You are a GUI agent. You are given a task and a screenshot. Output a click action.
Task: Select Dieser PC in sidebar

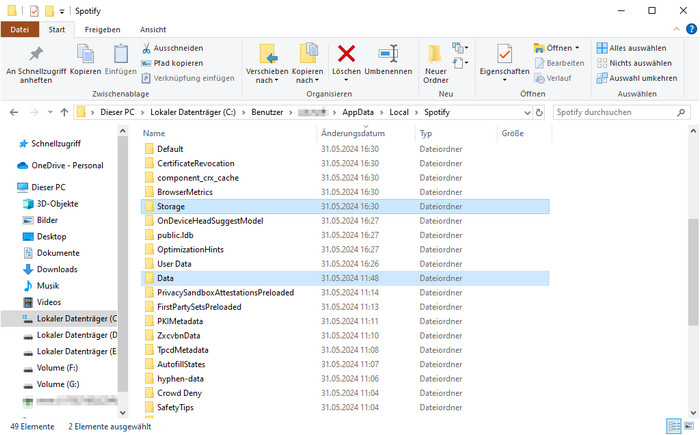pos(48,187)
